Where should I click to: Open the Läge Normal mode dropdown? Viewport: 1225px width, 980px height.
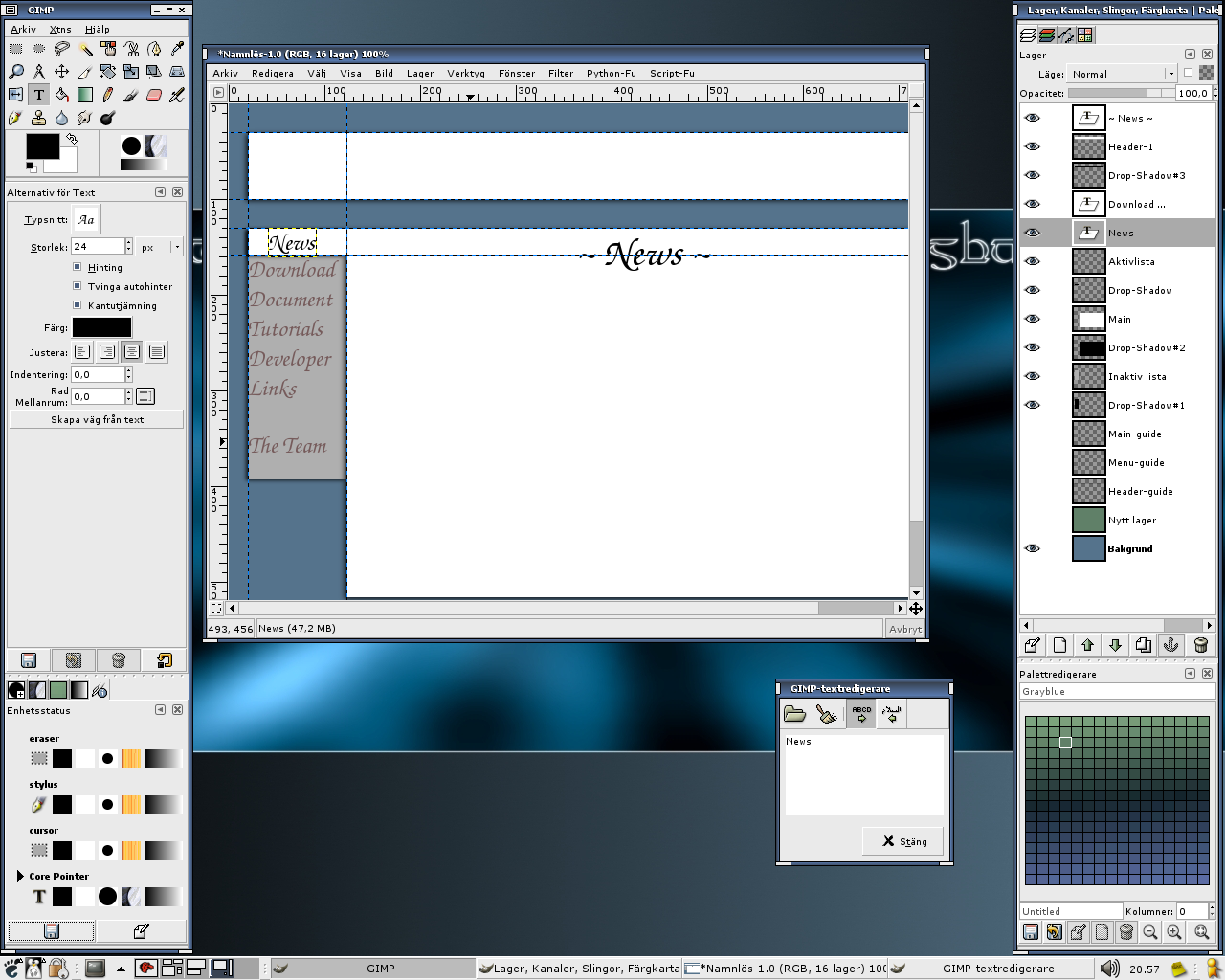click(1122, 74)
